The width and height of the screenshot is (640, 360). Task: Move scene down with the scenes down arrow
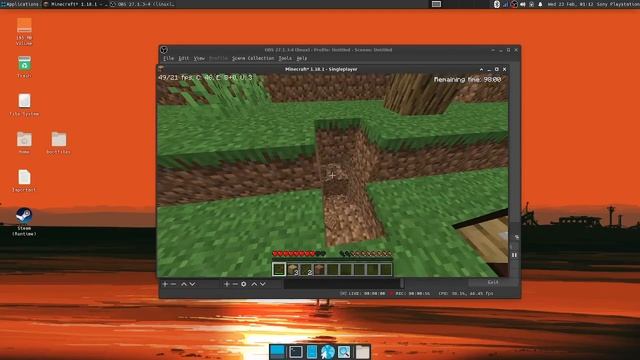tap(192, 284)
